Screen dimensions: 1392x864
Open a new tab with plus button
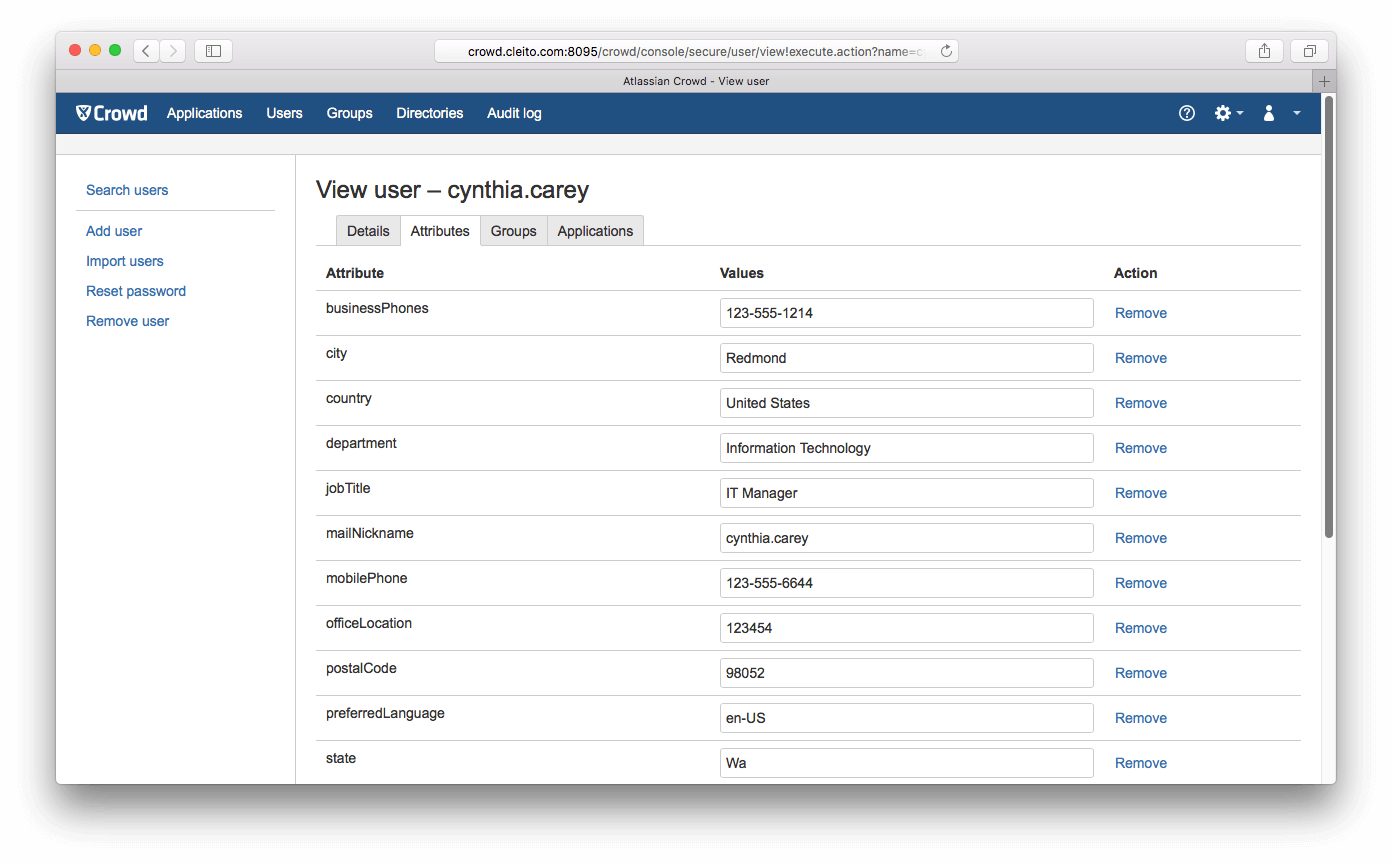[x=1324, y=81]
